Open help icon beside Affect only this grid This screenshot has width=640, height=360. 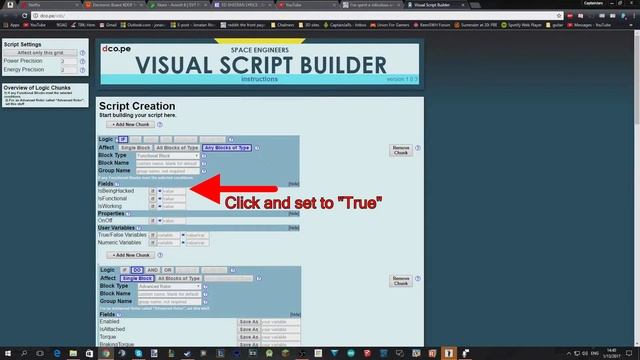tap(82, 53)
